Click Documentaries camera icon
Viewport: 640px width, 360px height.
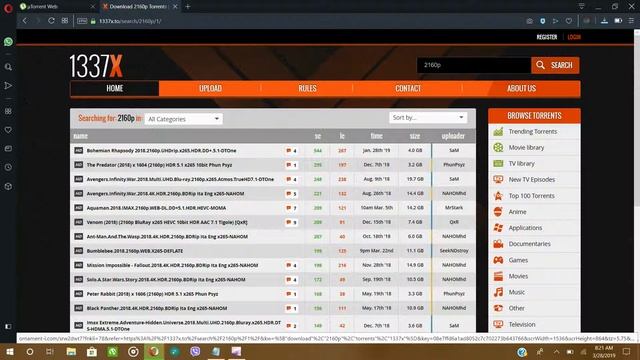[498, 244]
